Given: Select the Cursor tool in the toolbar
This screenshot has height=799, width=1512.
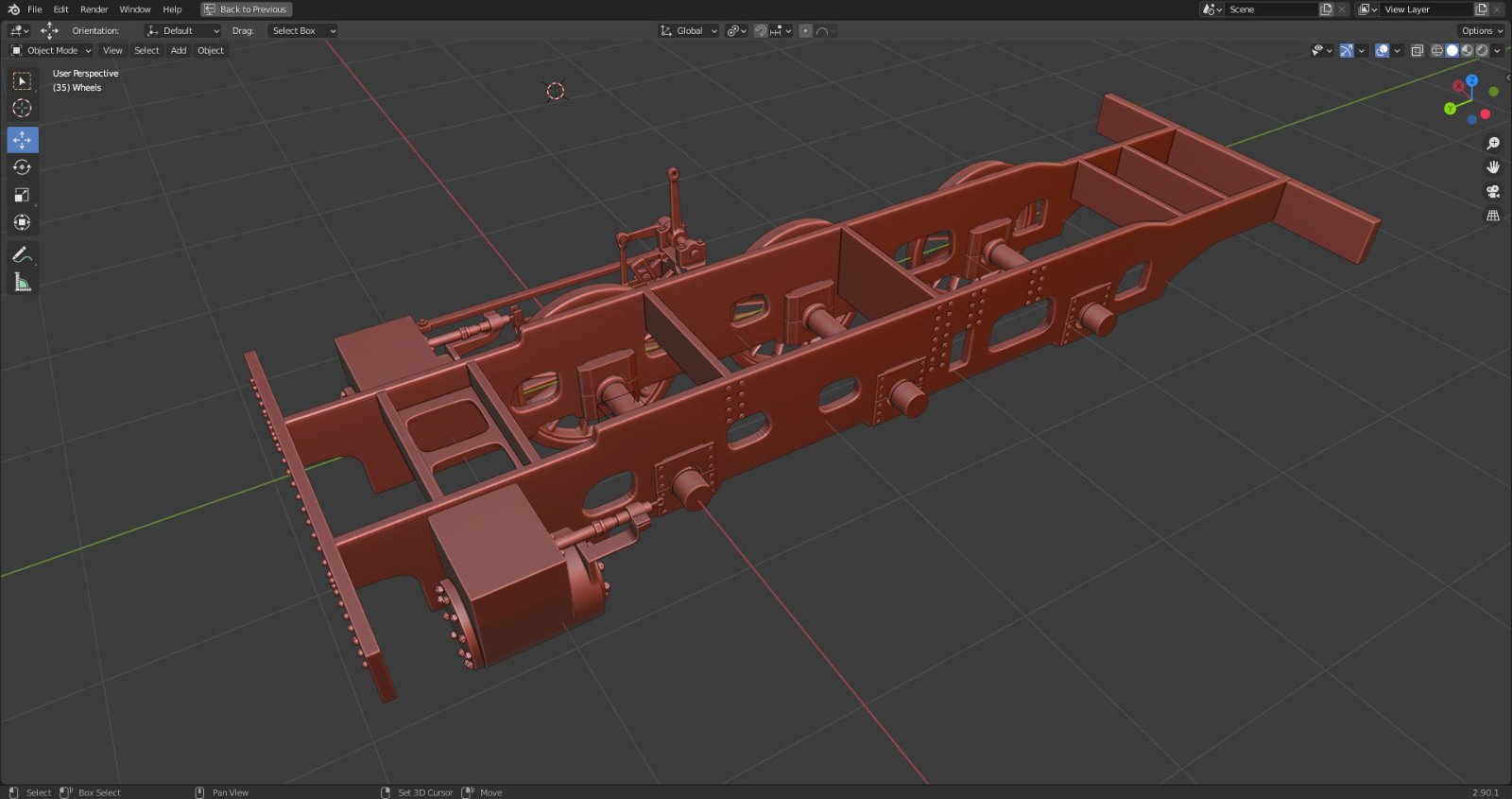Looking at the screenshot, I should pos(22,109).
